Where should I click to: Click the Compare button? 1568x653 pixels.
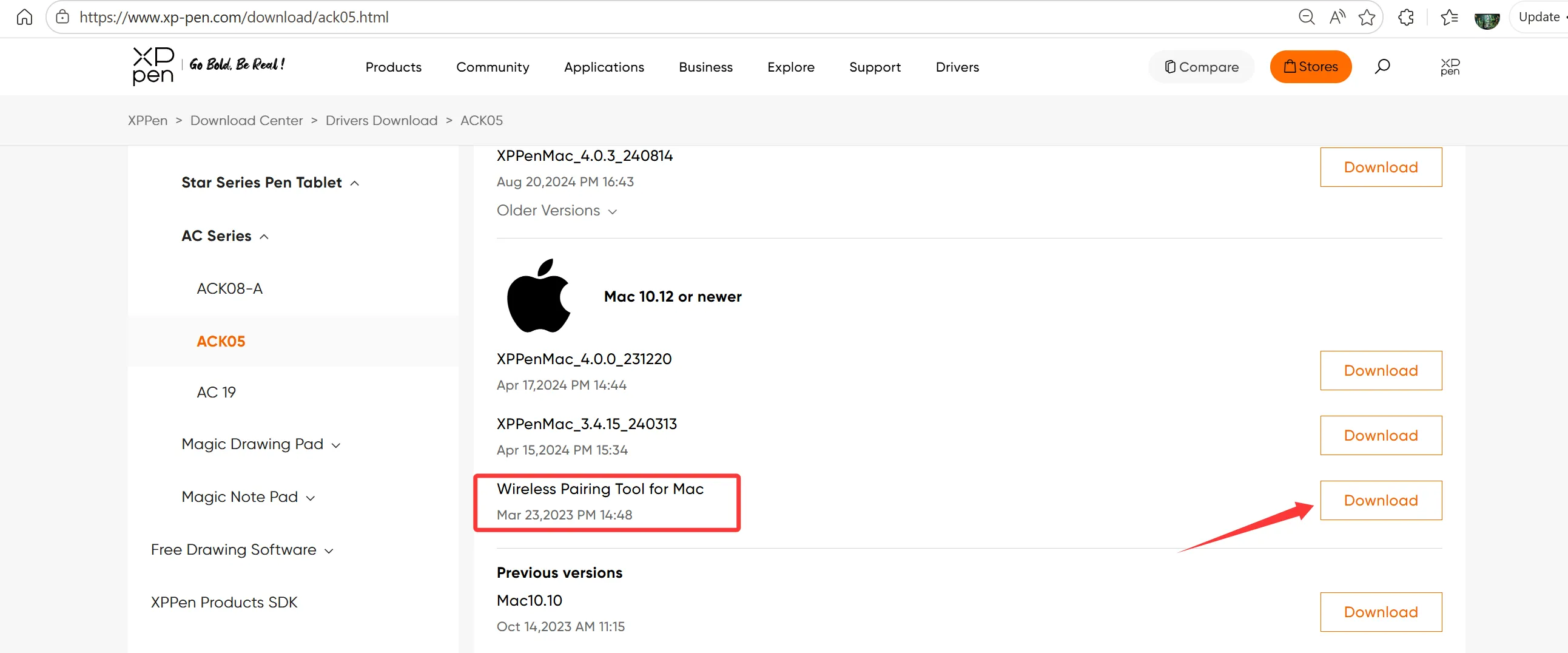tap(1201, 66)
